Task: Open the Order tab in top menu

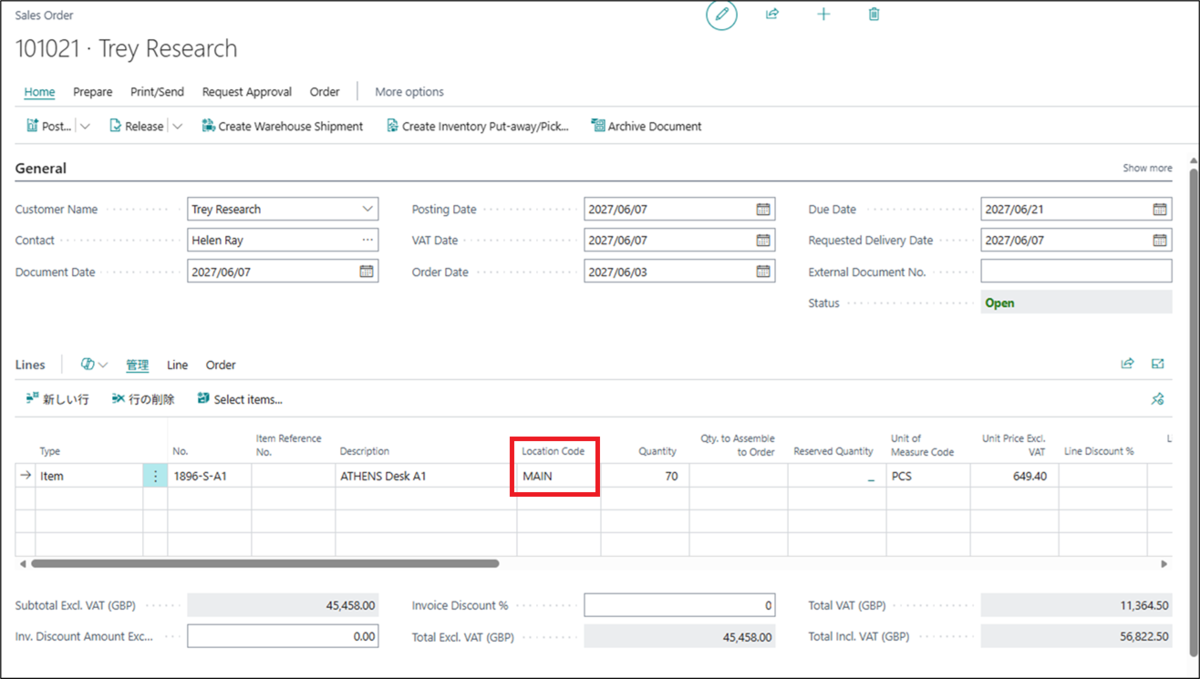Action: point(325,92)
